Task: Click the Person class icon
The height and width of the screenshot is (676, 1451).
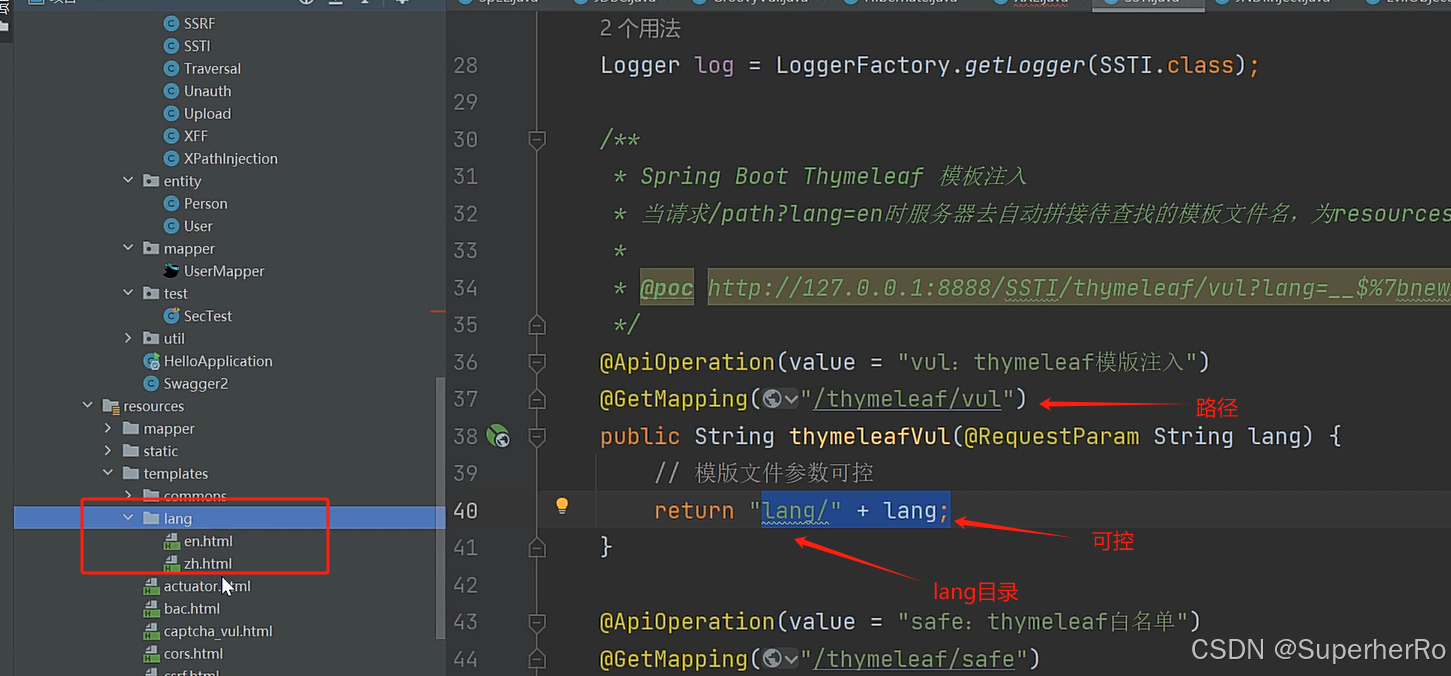Action: [x=172, y=203]
